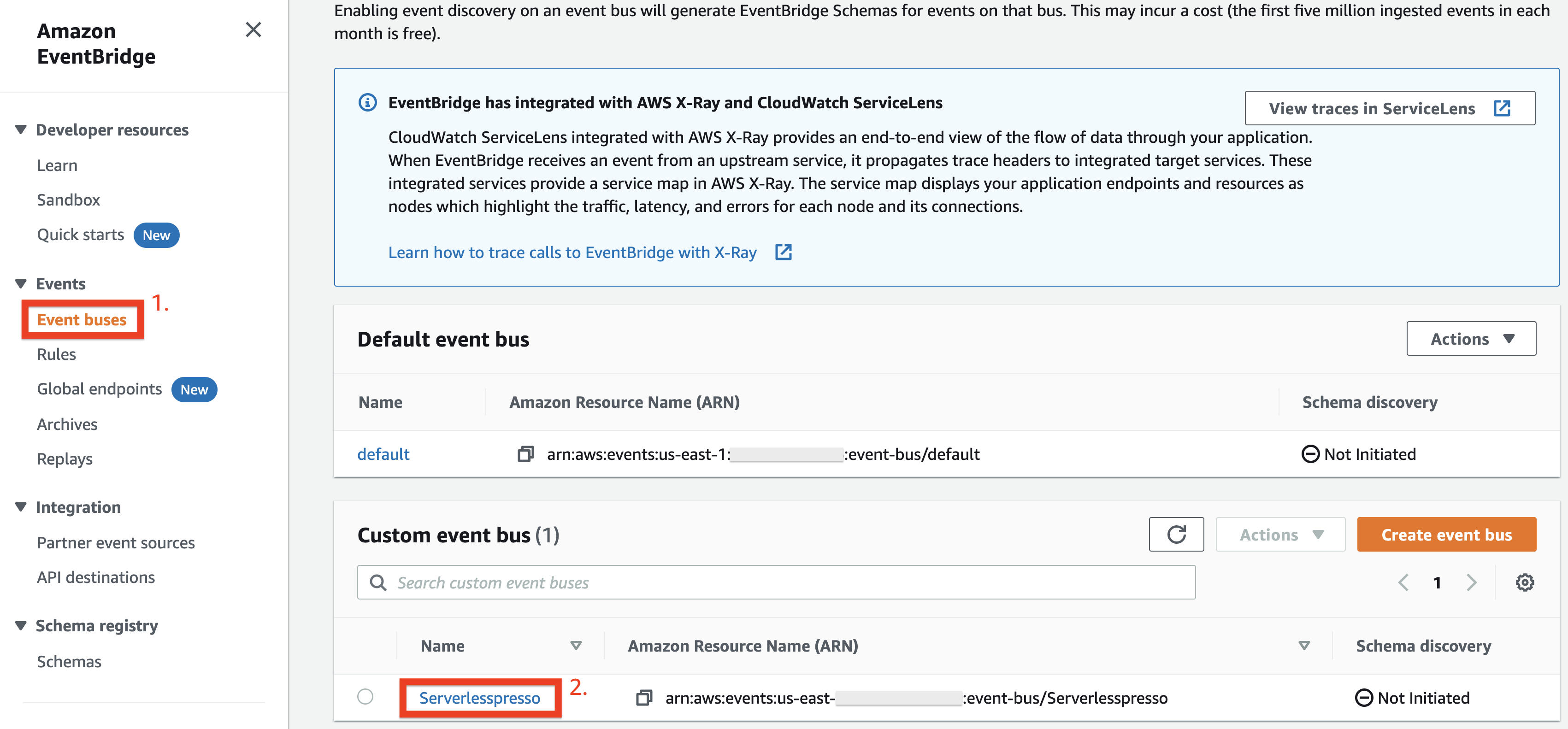
Task: Click the Serverlesspresso ARN text
Action: (x=916, y=698)
